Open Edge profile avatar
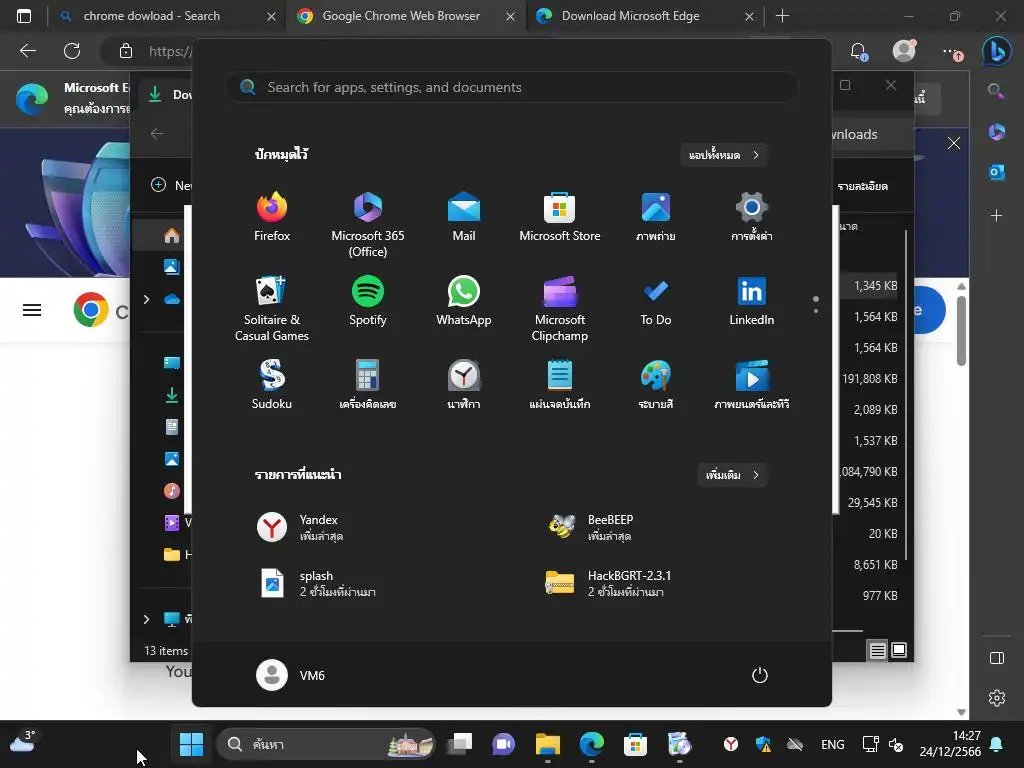Screen dimensions: 1024x768 click(904, 51)
